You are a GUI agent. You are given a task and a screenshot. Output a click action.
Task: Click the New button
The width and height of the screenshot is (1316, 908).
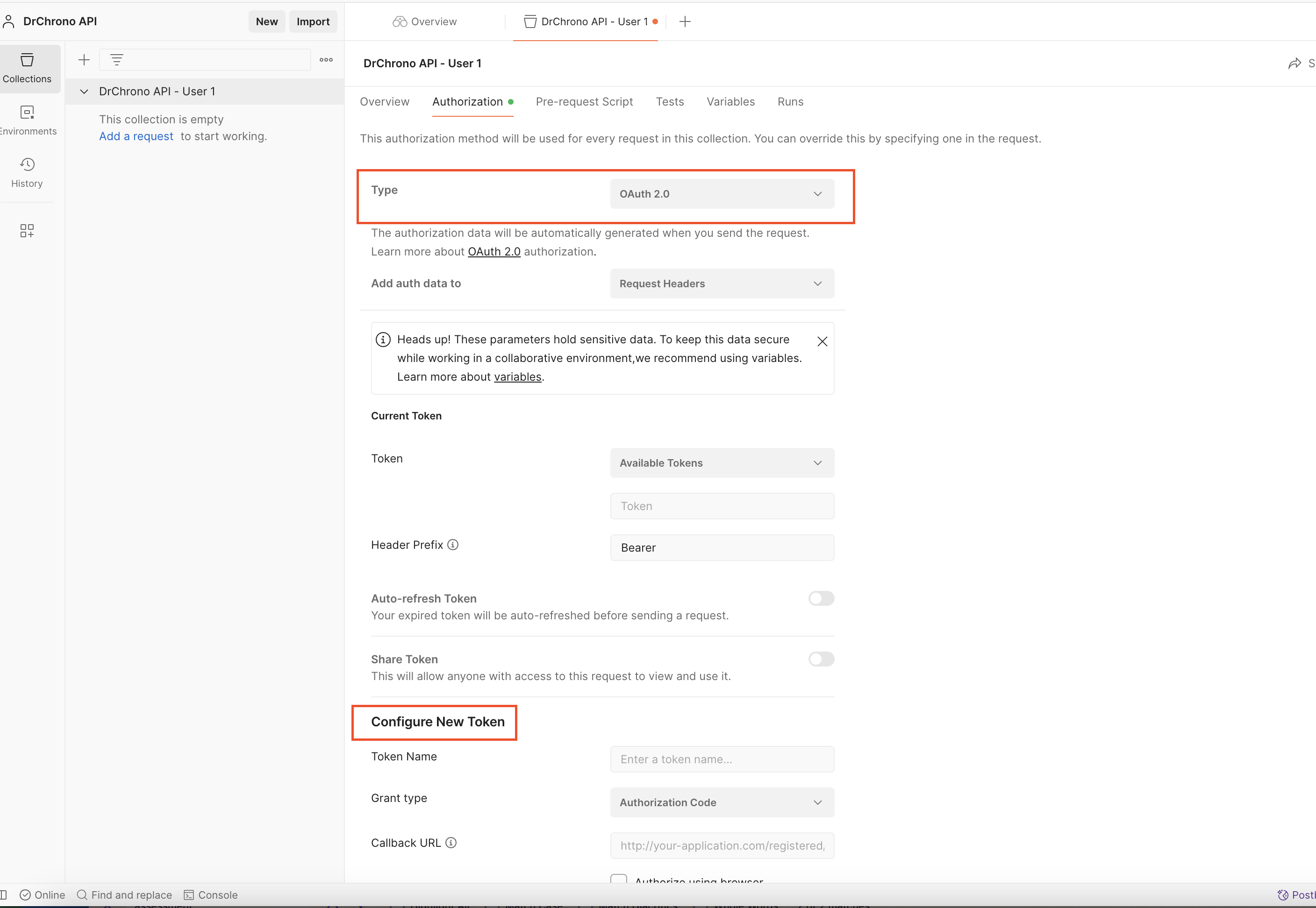pos(266,21)
